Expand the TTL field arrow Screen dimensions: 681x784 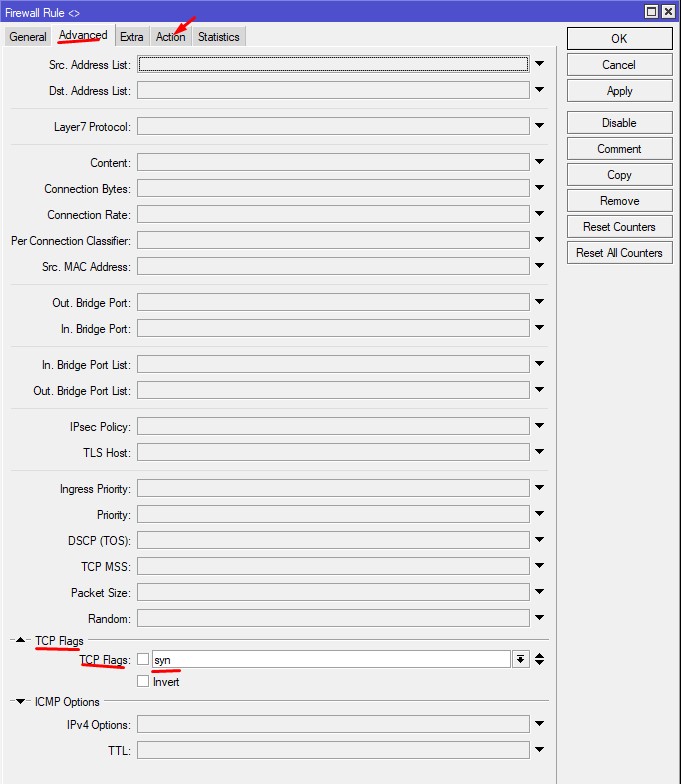pos(540,749)
